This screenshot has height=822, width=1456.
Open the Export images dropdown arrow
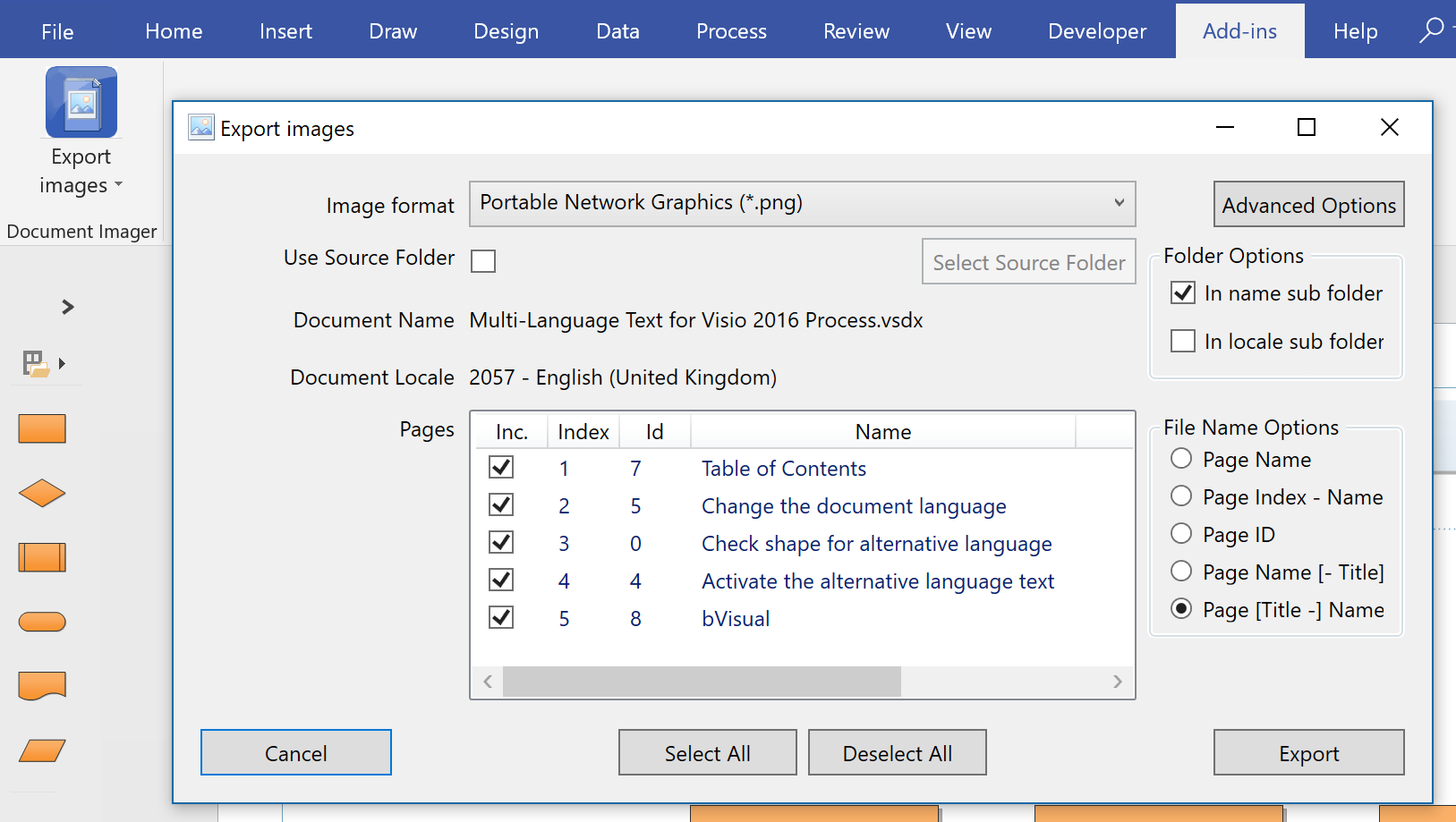coord(118,186)
